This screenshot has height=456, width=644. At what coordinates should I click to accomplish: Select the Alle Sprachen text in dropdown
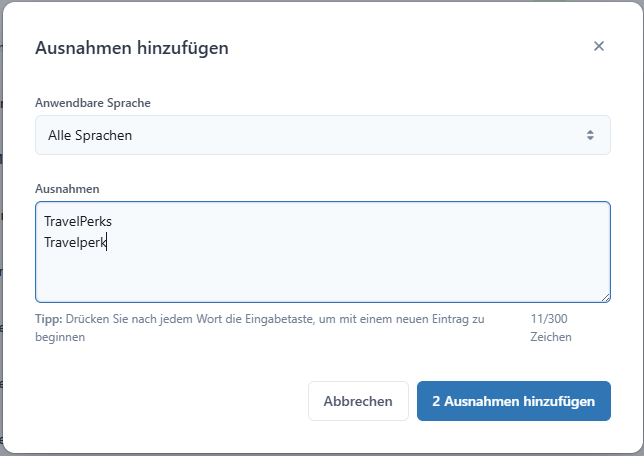pyautogui.click(x=90, y=135)
